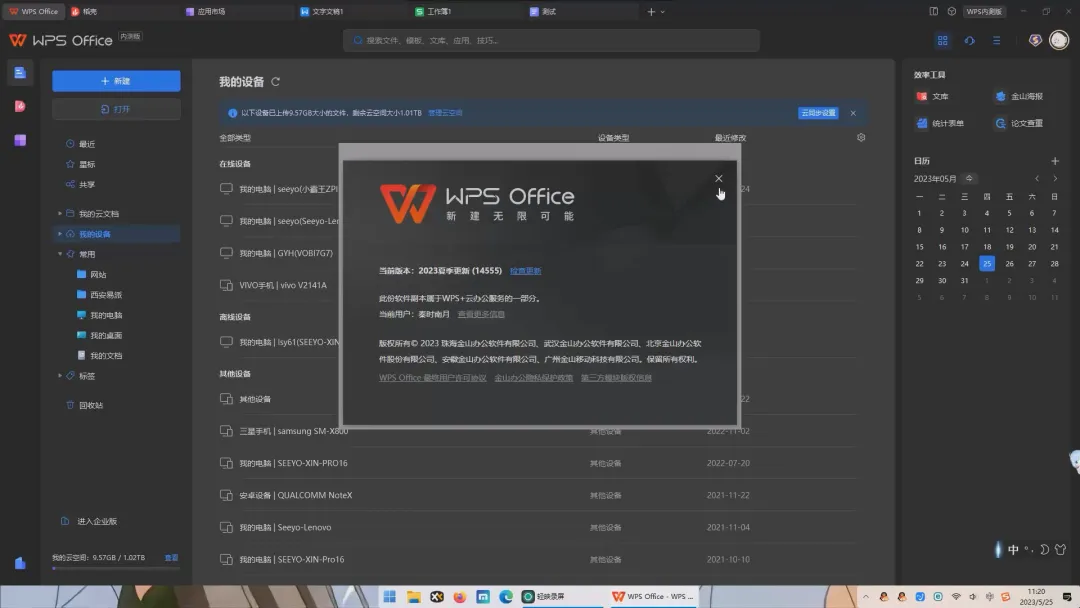Open 金山海报 efficiency tool
The width and height of the screenshot is (1080, 608).
tap(1019, 96)
